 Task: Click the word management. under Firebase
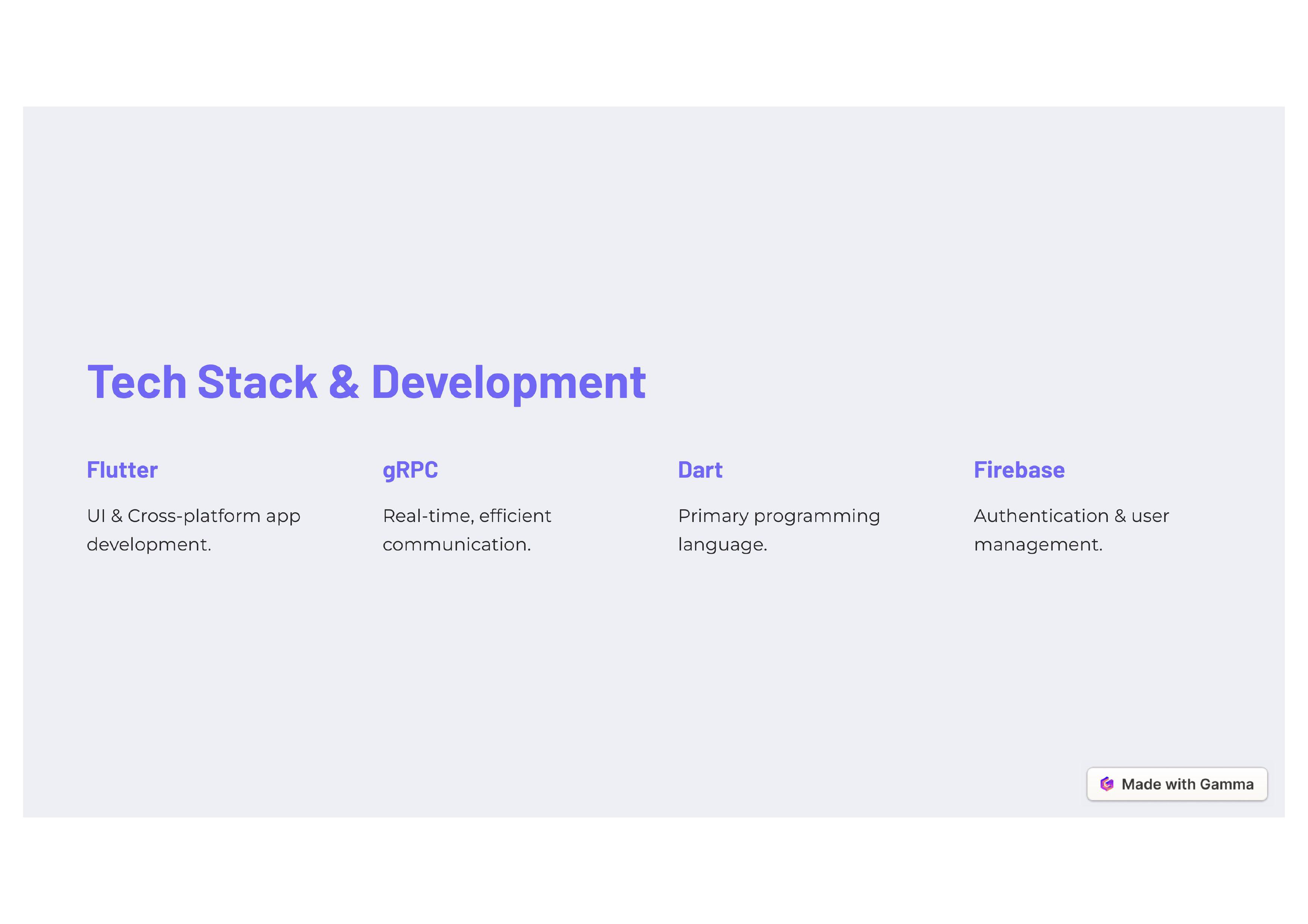[x=1038, y=545]
